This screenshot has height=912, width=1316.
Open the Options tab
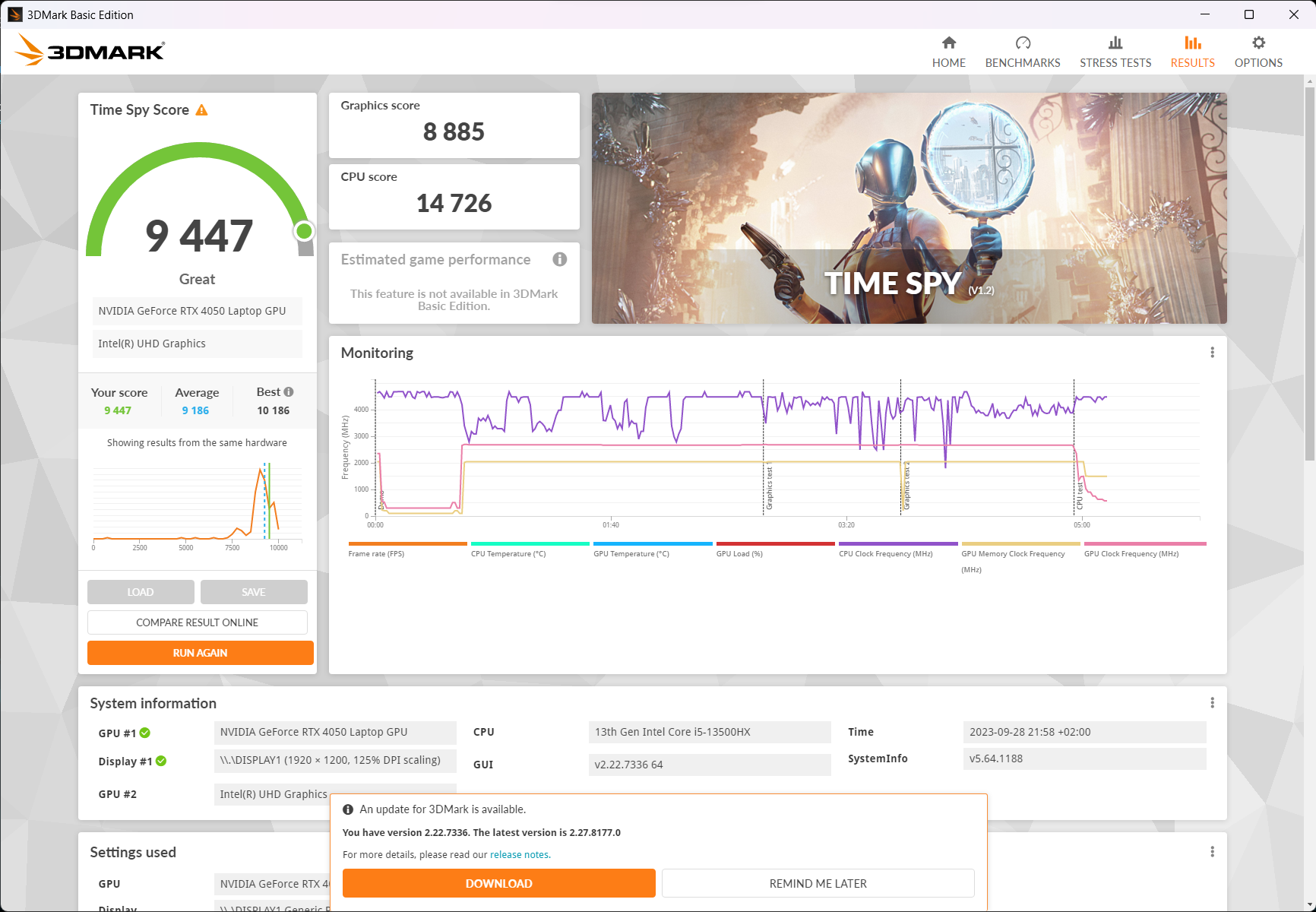coord(1258,52)
